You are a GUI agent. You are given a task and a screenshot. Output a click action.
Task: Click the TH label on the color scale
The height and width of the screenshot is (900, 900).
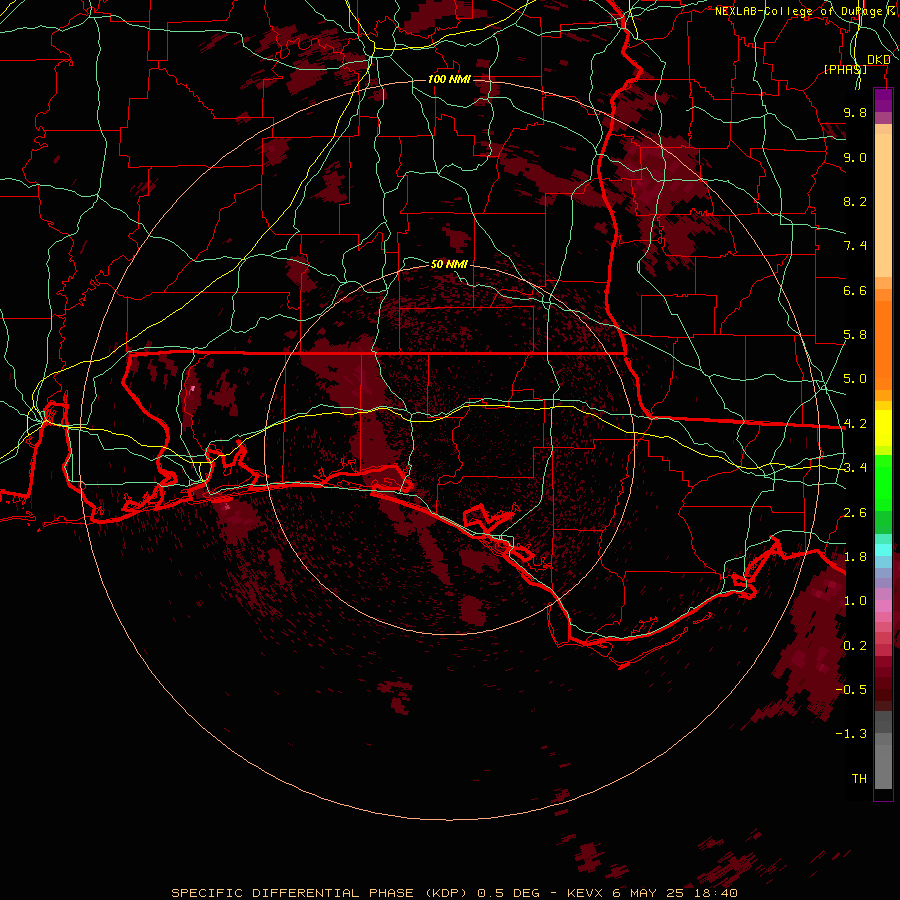pos(859,778)
